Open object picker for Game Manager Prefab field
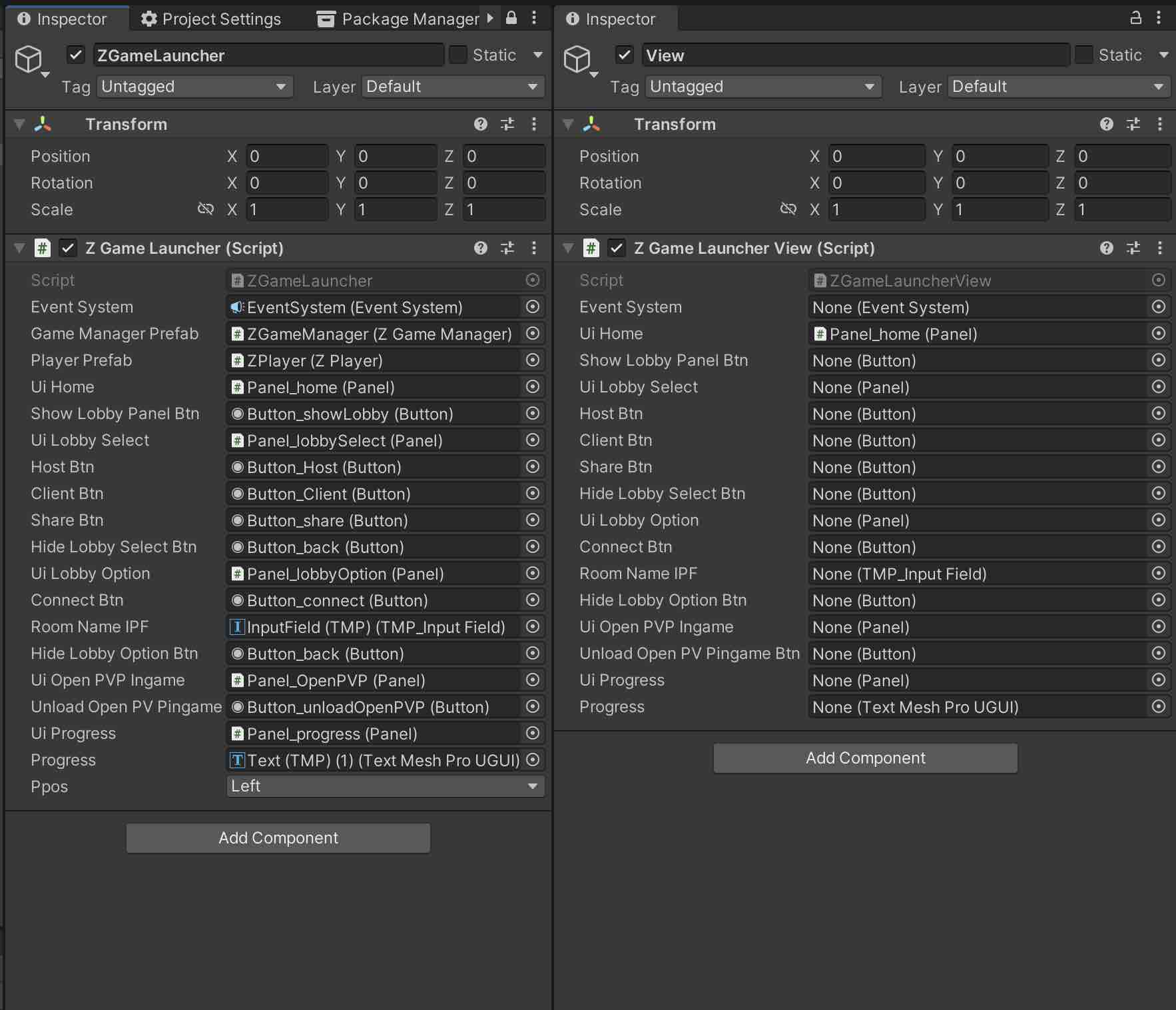Image resolution: width=1176 pixels, height=1010 pixels. [x=533, y=334]
